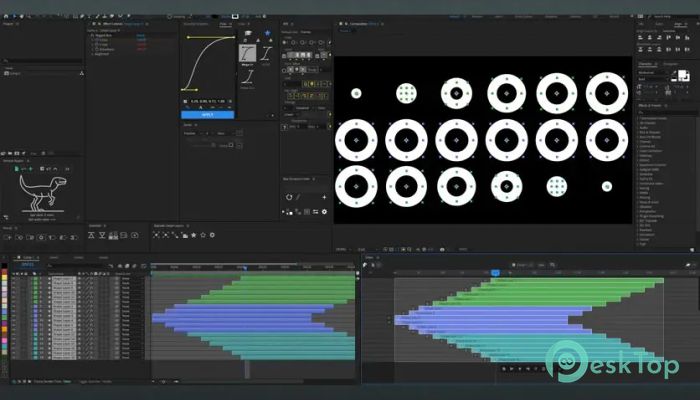The width and height of the screenshot is (700, 400).
Task: Click the blue current-time indicator in the left timeline
Action: [245, 268]
